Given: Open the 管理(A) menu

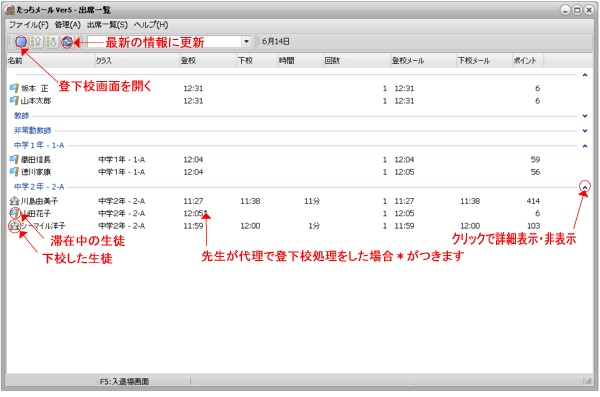Looking at the screenshot, I should tap(68, 25).
